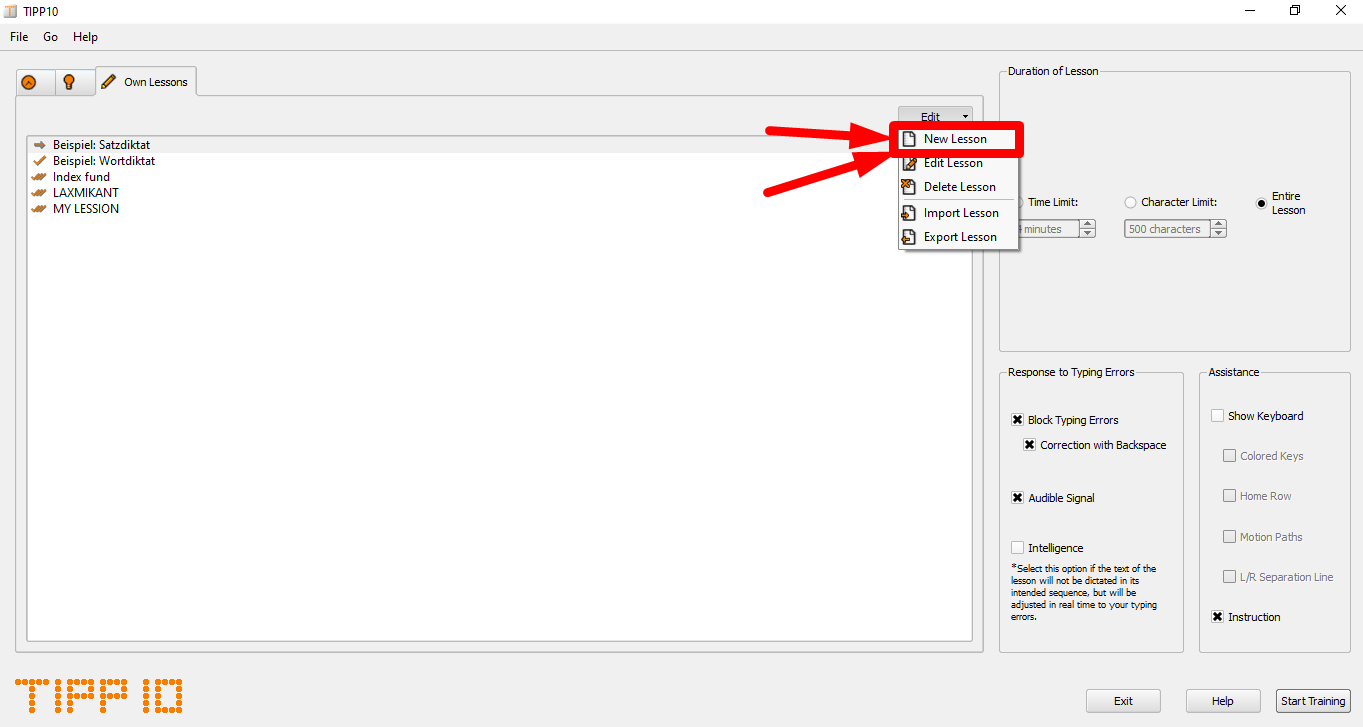Select lesson Beispiel: Satzdiktat

point(499,145)
